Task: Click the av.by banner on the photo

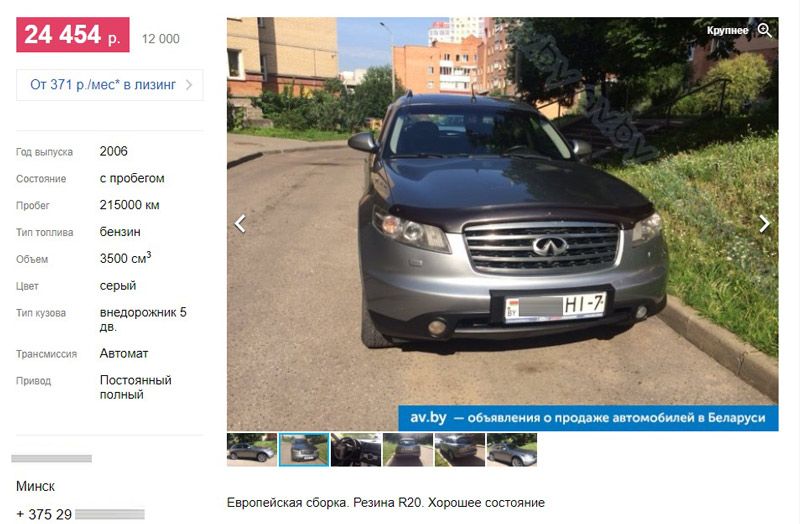Action: pos(588,418)
